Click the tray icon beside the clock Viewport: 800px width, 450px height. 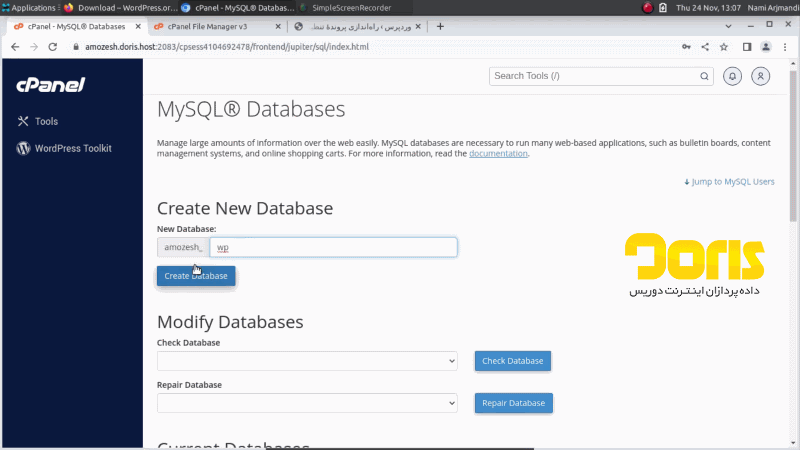(x=663, y=8)
